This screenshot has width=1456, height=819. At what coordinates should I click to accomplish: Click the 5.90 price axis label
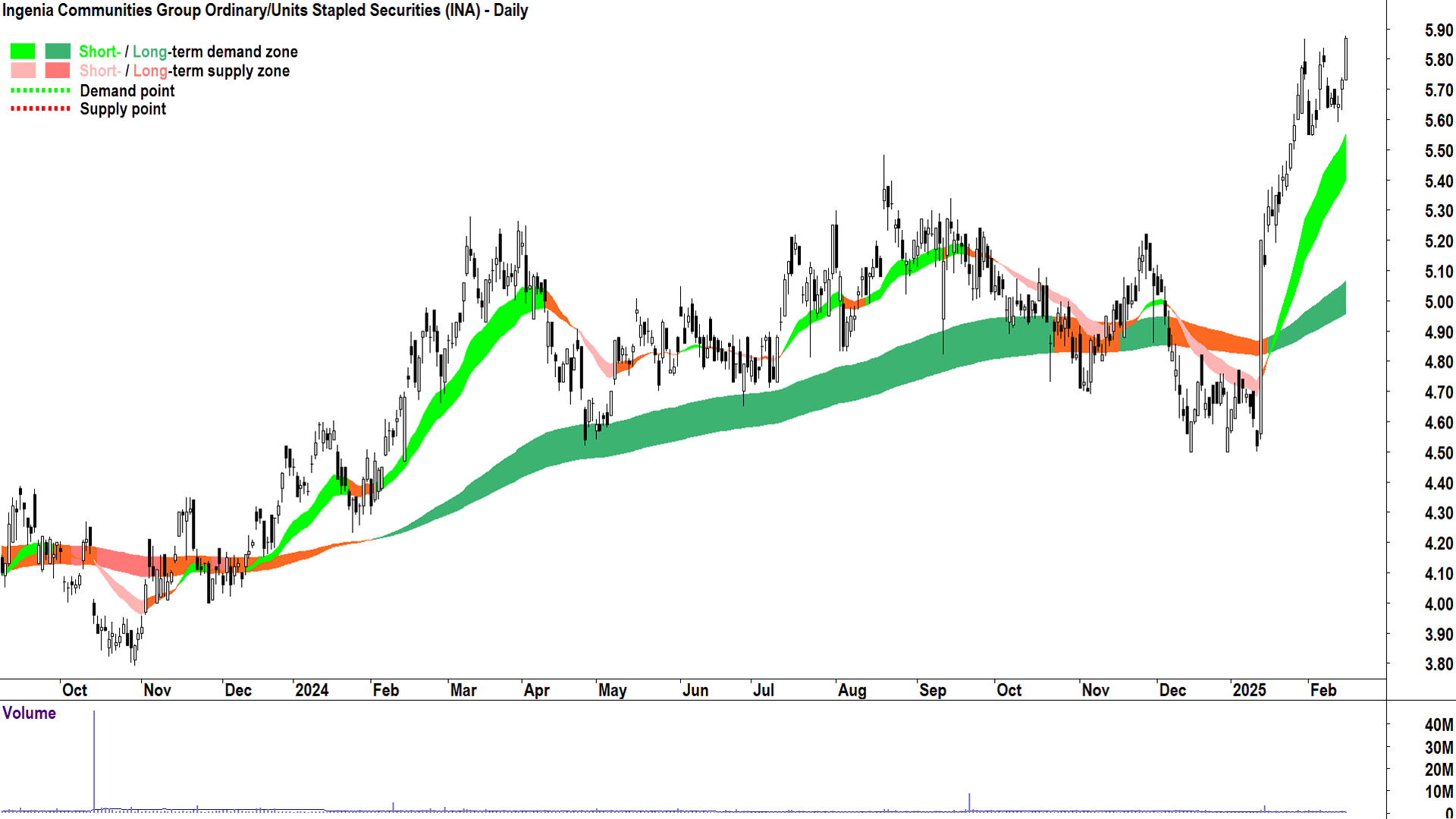tap(1439, 31)
